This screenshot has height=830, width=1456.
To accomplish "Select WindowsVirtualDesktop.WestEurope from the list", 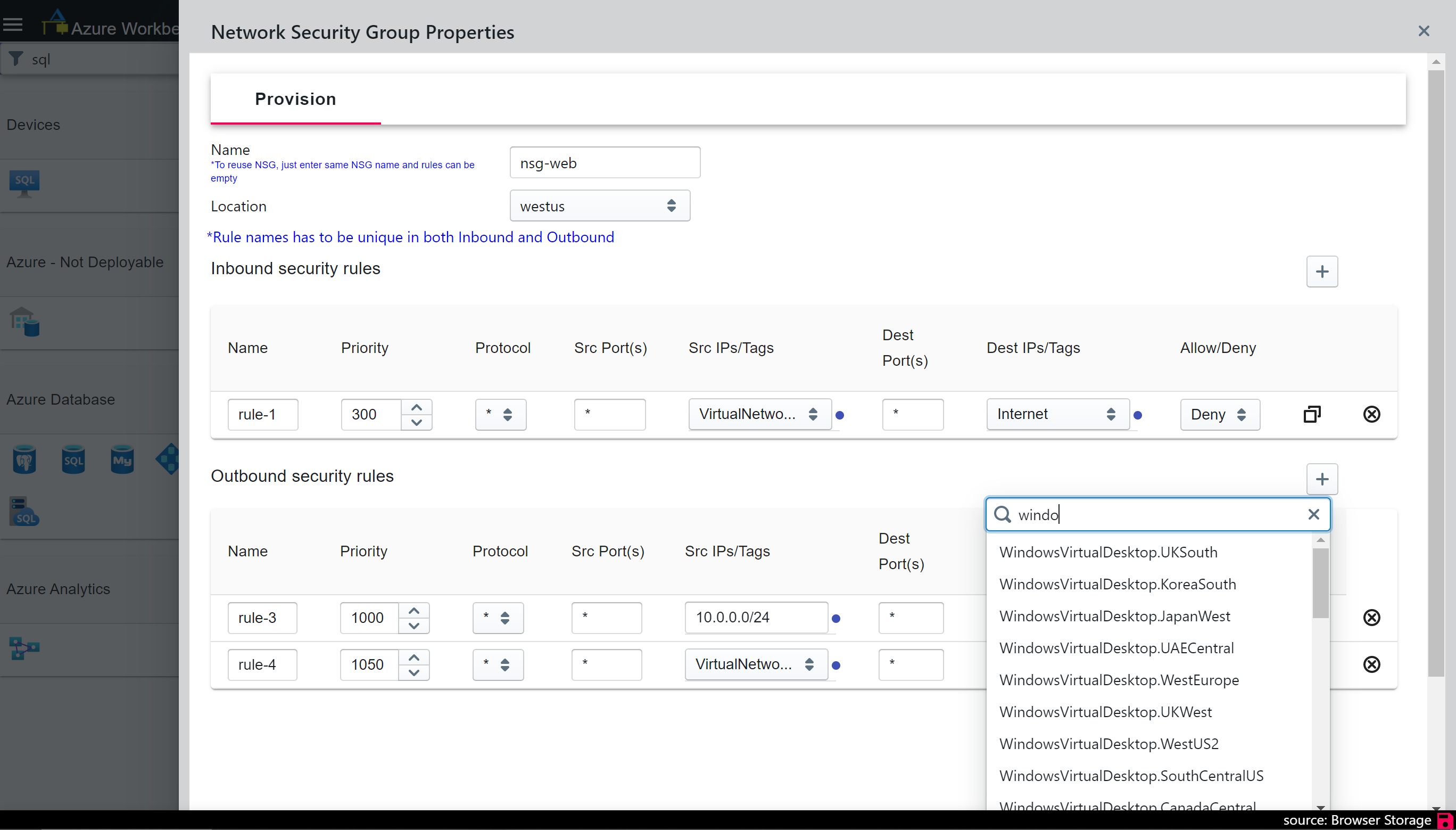I will pyautogui.click(x=1119, y=680).
